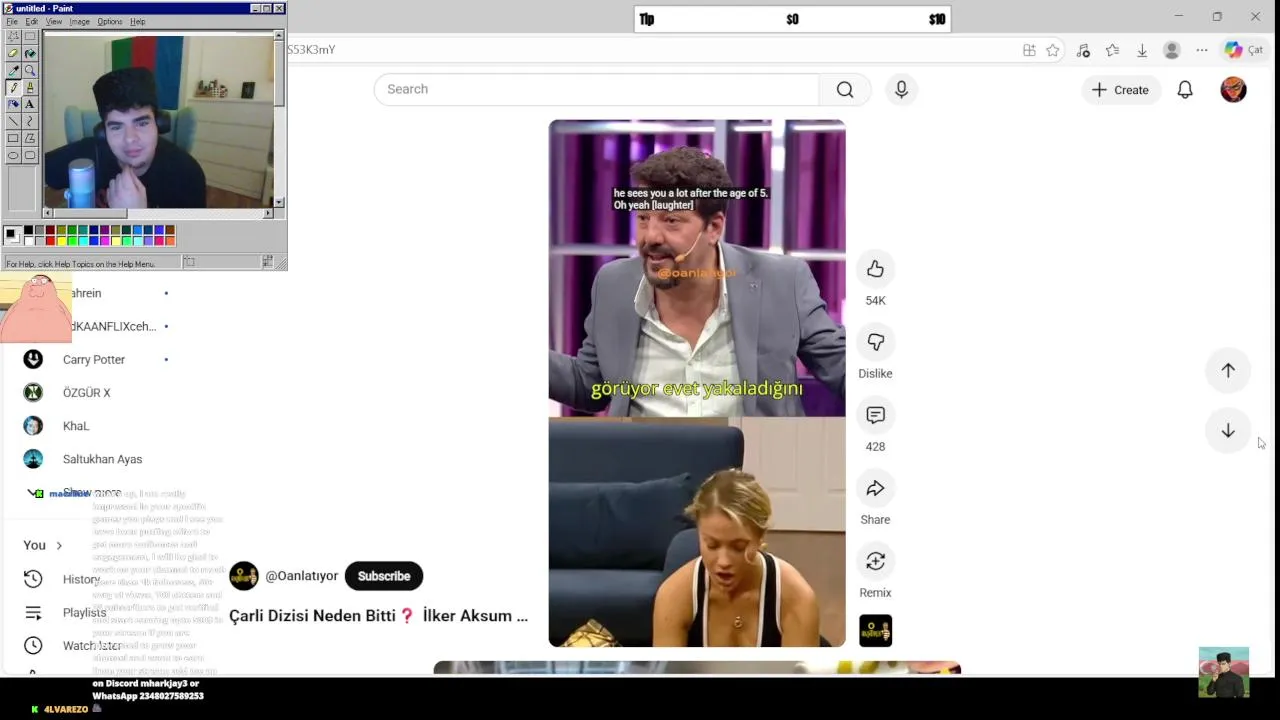Viewport: 1280px width, 720px height.
Task: Open the browser split screen icon
Action: 1029,50
